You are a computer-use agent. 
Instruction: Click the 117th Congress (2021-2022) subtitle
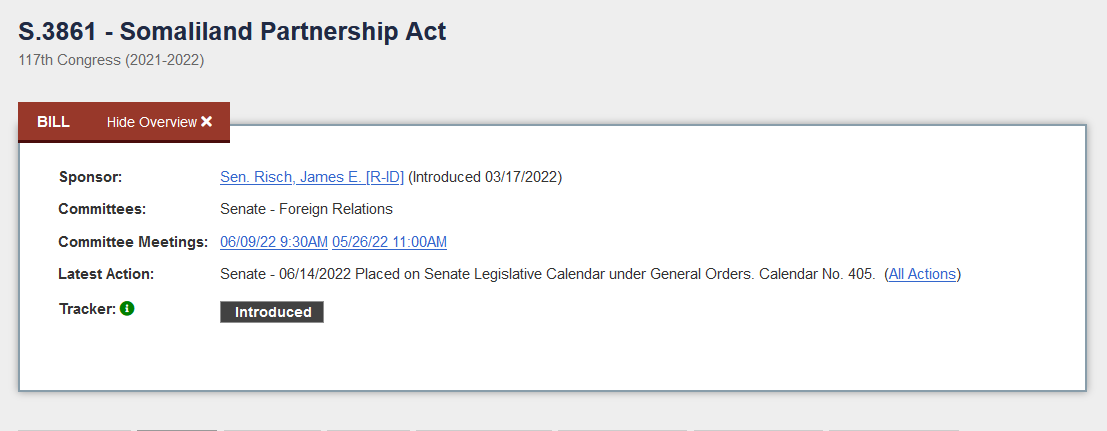click(x=112, y=61)
